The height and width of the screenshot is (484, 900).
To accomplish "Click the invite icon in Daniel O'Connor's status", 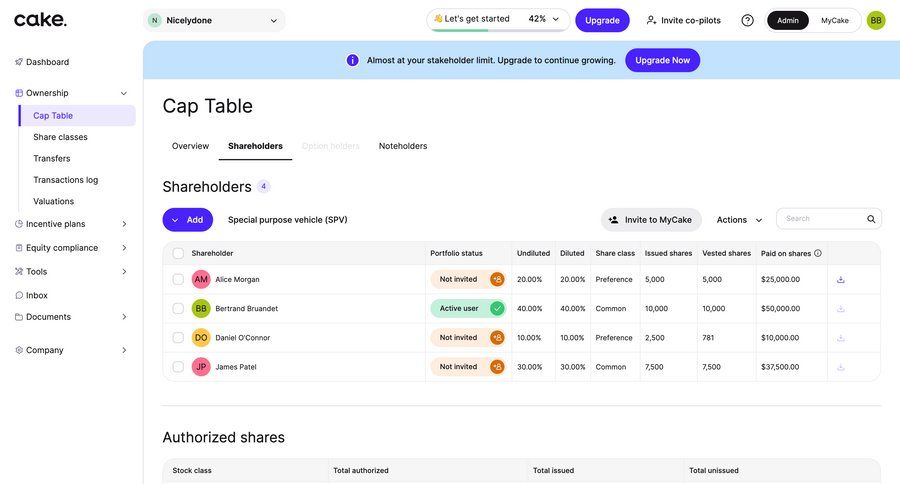I will click(x=497, y=338).
